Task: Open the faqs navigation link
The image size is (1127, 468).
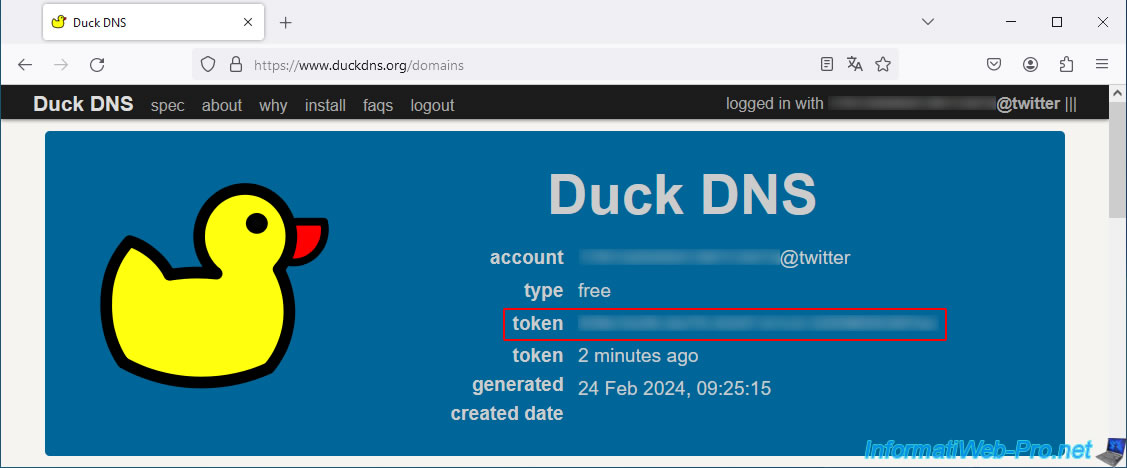Action: (x=378, y=105)
